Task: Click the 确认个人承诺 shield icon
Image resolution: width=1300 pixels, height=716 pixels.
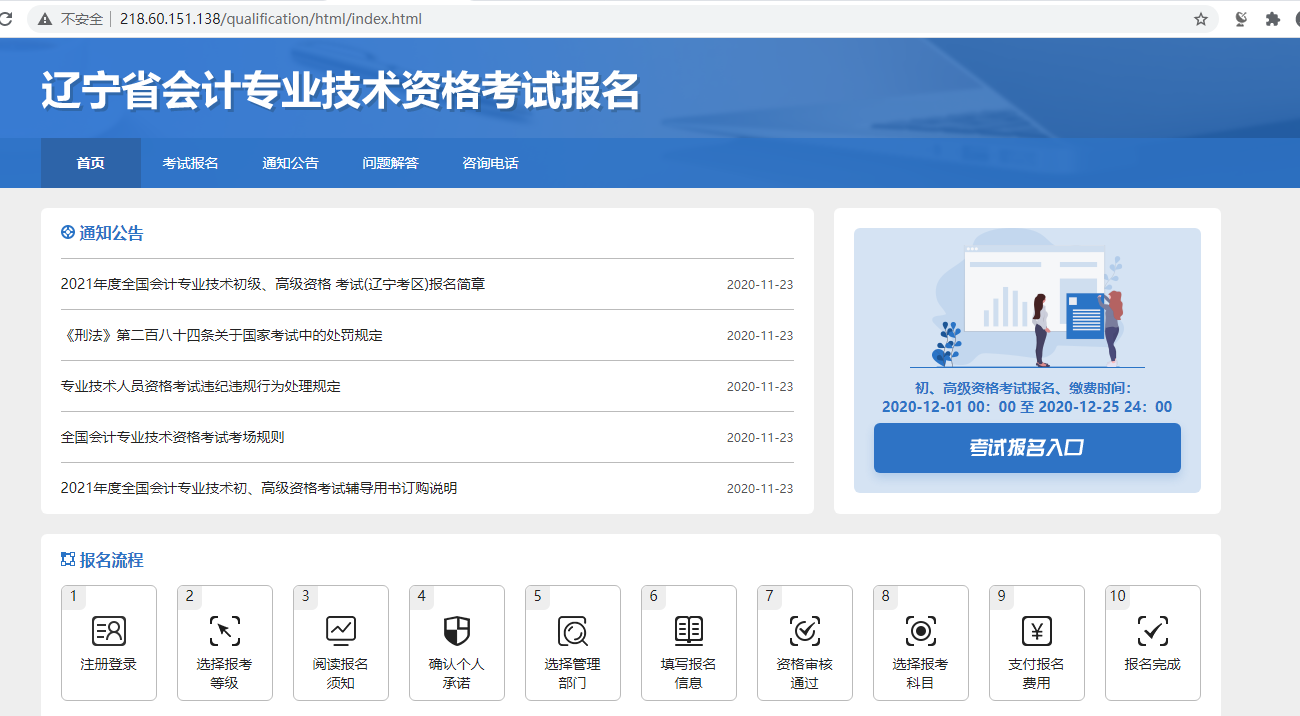Action: coord(457,631)
